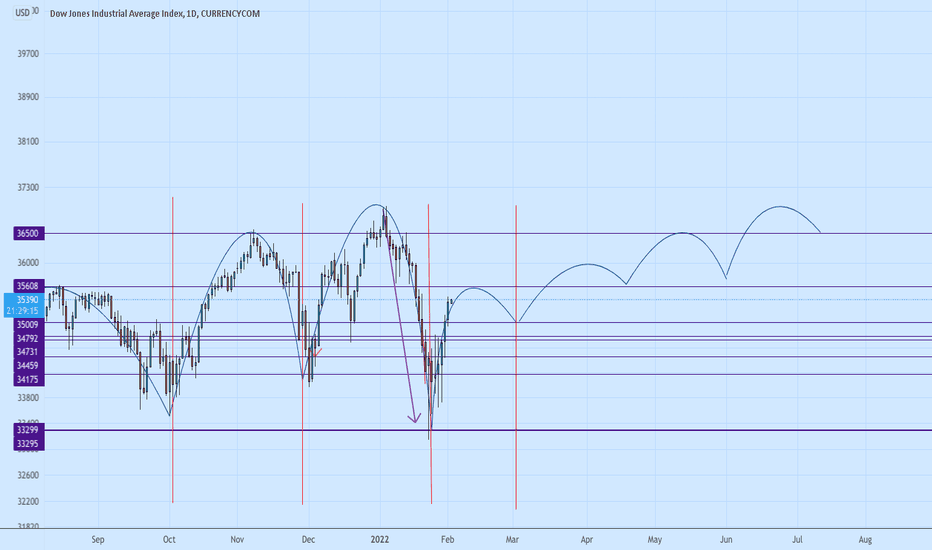The width and height of the screenshot is (932, 550).
Task: Select the 35608 price level label
Action: (29, 286)
